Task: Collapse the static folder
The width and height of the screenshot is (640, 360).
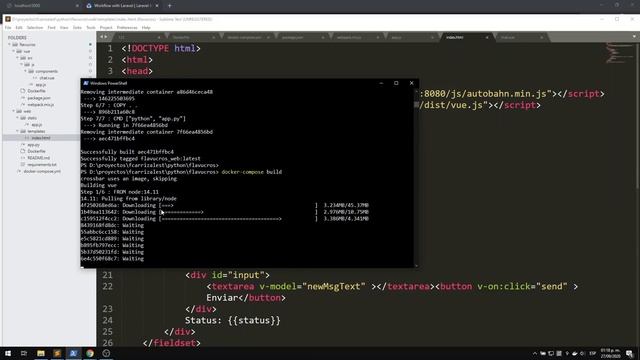Action: point(18,118)
